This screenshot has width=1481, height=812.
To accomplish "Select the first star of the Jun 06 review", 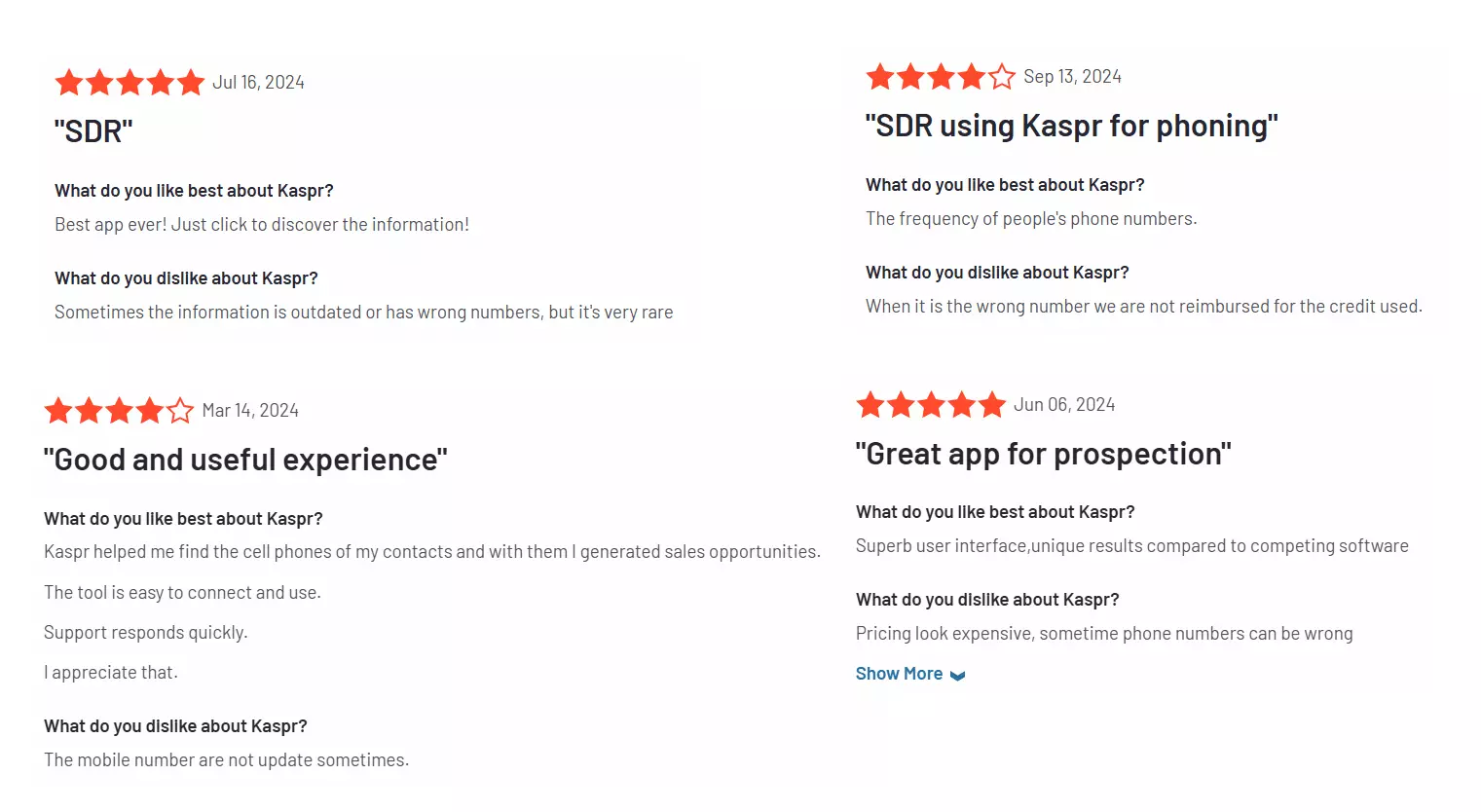I will (871, 403).
